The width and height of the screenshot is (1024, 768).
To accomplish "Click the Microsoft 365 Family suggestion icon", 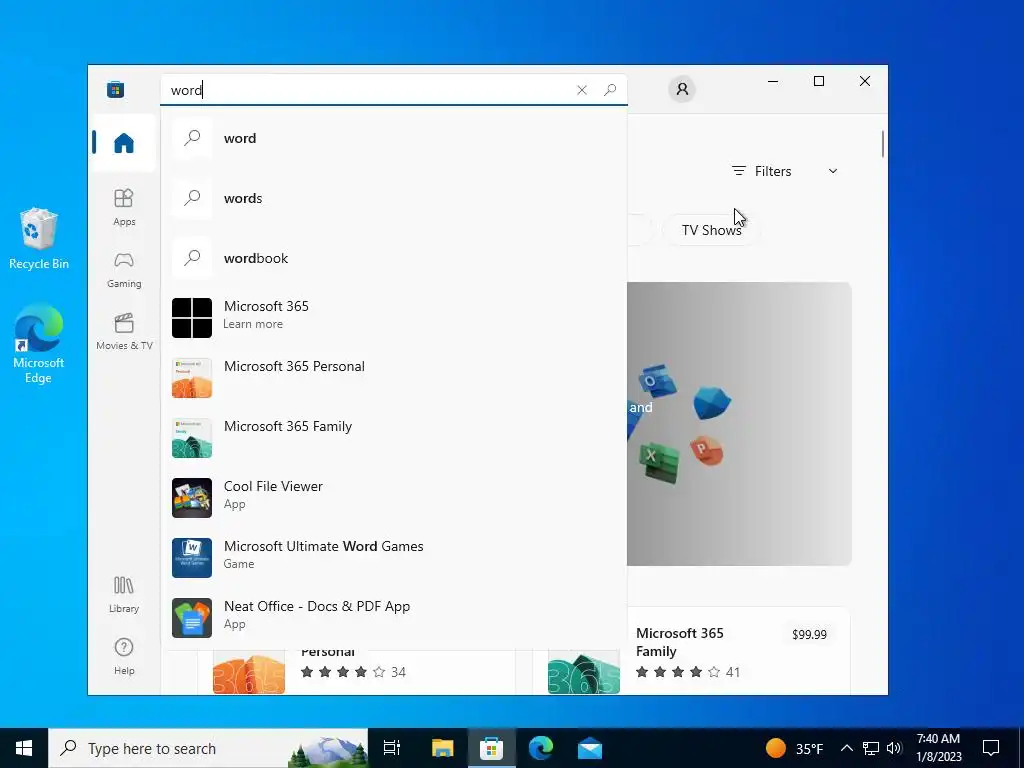I will click(x=192, y=438).
